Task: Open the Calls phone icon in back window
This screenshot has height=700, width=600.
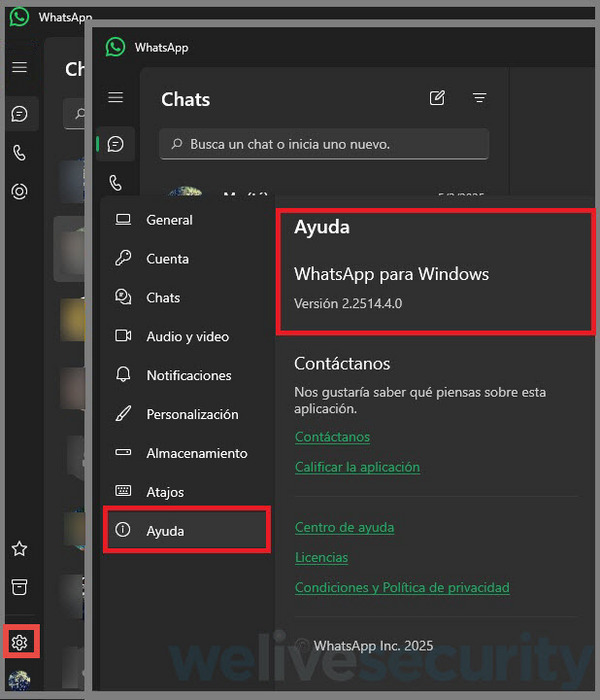Action: [x=19, y=153]
